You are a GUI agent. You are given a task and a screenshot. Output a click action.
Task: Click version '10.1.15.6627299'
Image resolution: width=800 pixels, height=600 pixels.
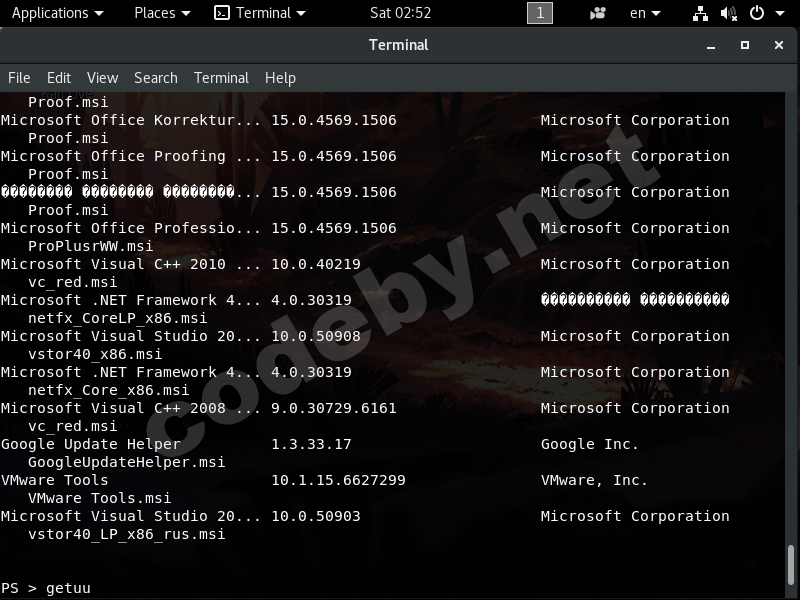point(338,480)
